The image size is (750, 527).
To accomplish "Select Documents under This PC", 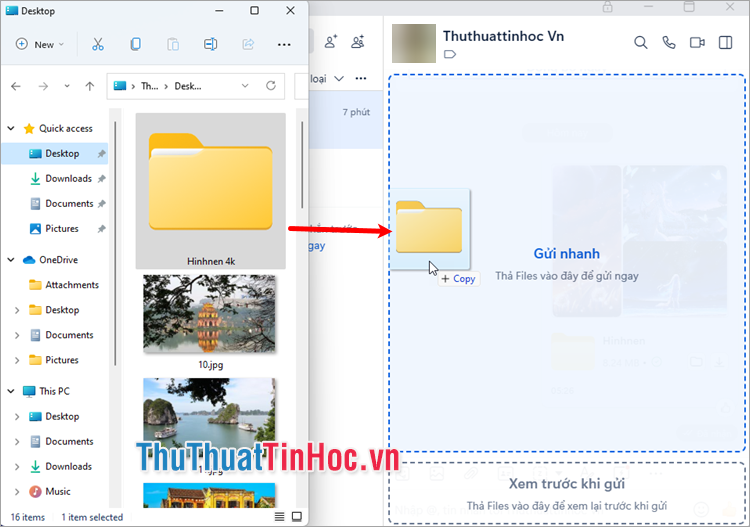I will (61, 441).
